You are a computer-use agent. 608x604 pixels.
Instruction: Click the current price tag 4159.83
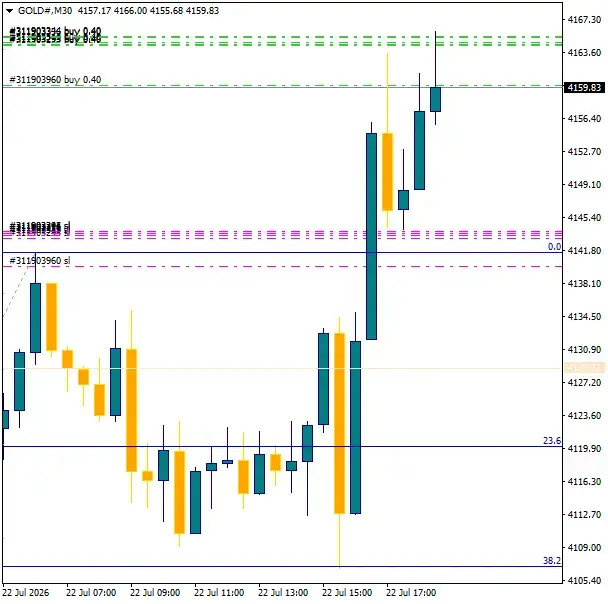pos(584,88)
